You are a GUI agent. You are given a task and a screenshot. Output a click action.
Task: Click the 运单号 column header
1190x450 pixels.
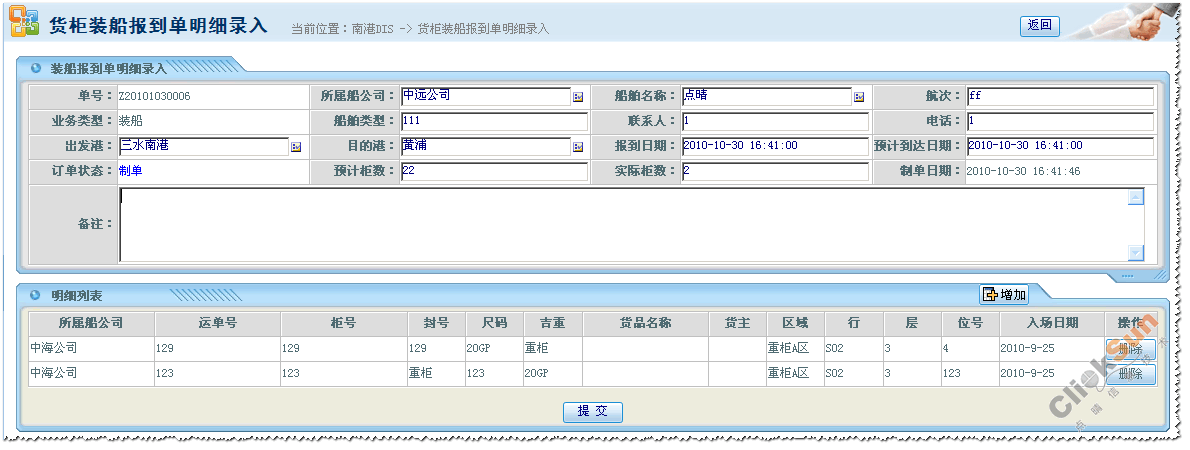(x=217, y=323)
